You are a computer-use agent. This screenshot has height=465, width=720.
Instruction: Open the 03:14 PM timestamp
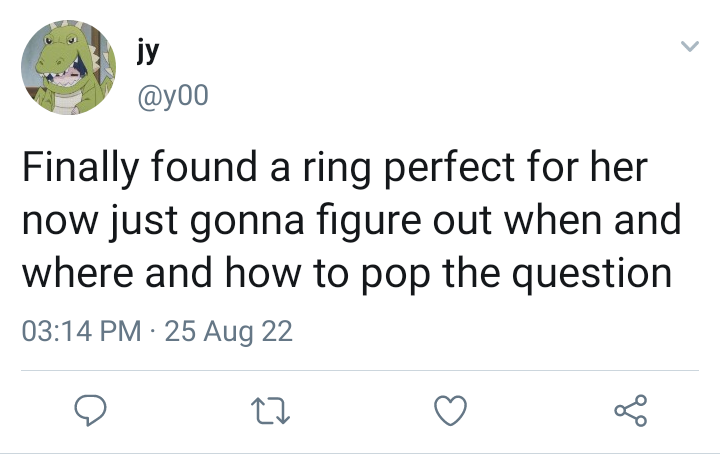click(x=81, y=331)
